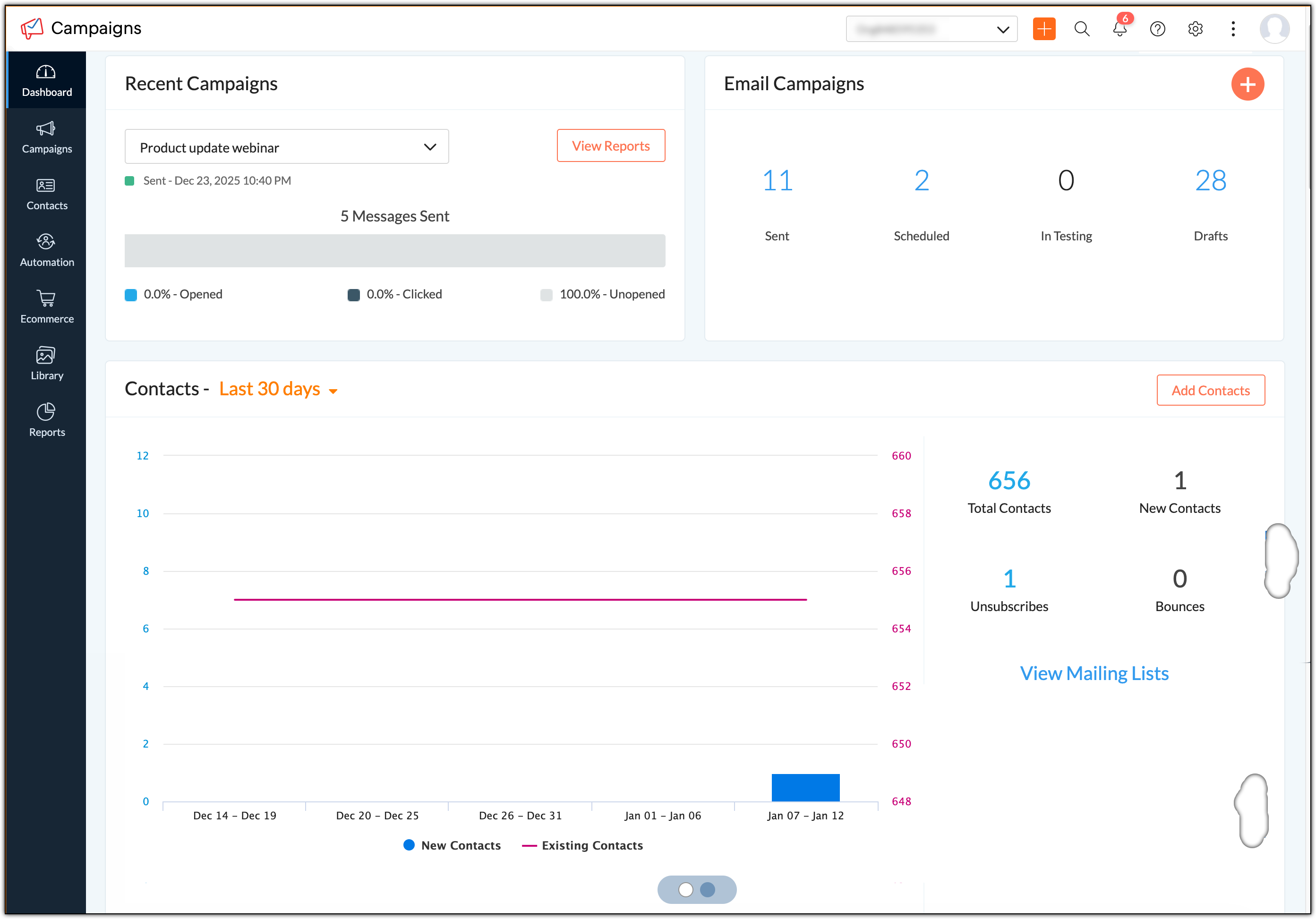Open the Last 30 days range dropdown
Screen dimensions: 1316x919
coord(278,389)
